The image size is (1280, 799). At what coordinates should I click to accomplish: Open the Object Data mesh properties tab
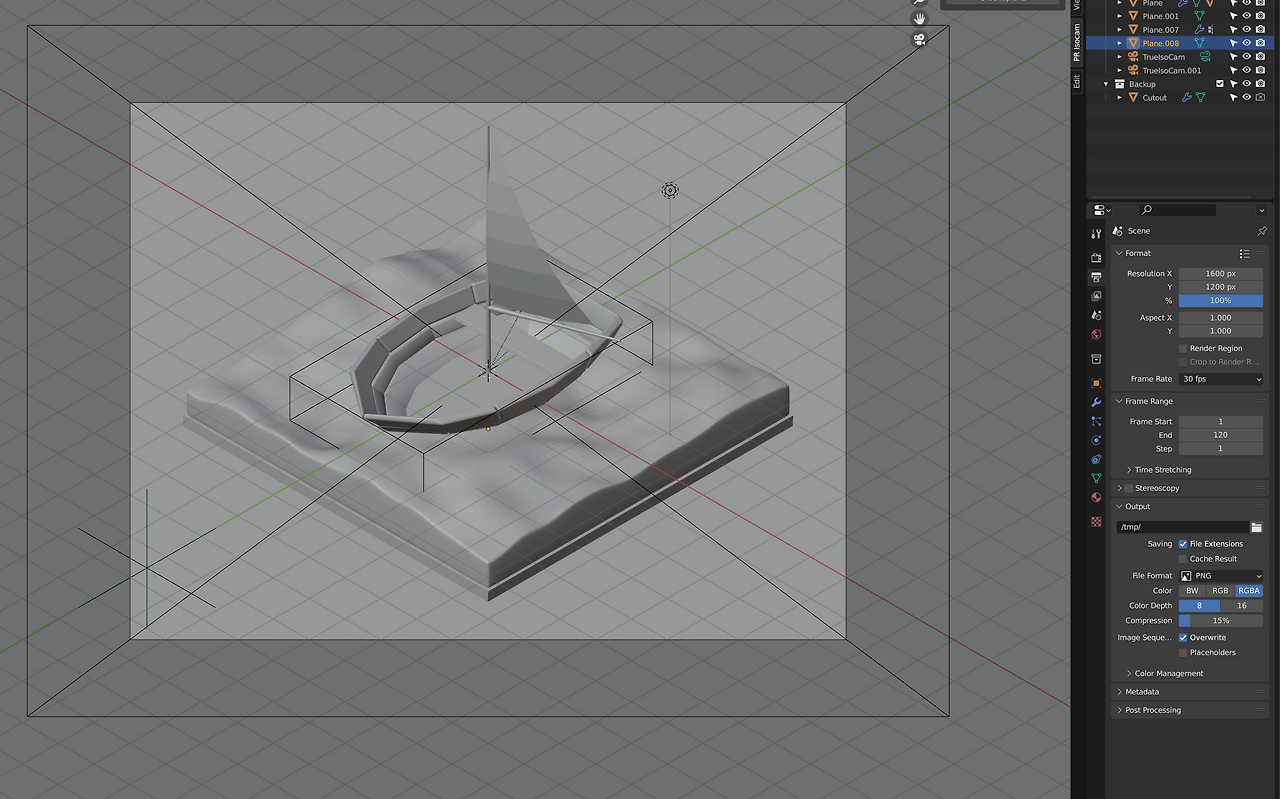click(x=1096, y=478)
